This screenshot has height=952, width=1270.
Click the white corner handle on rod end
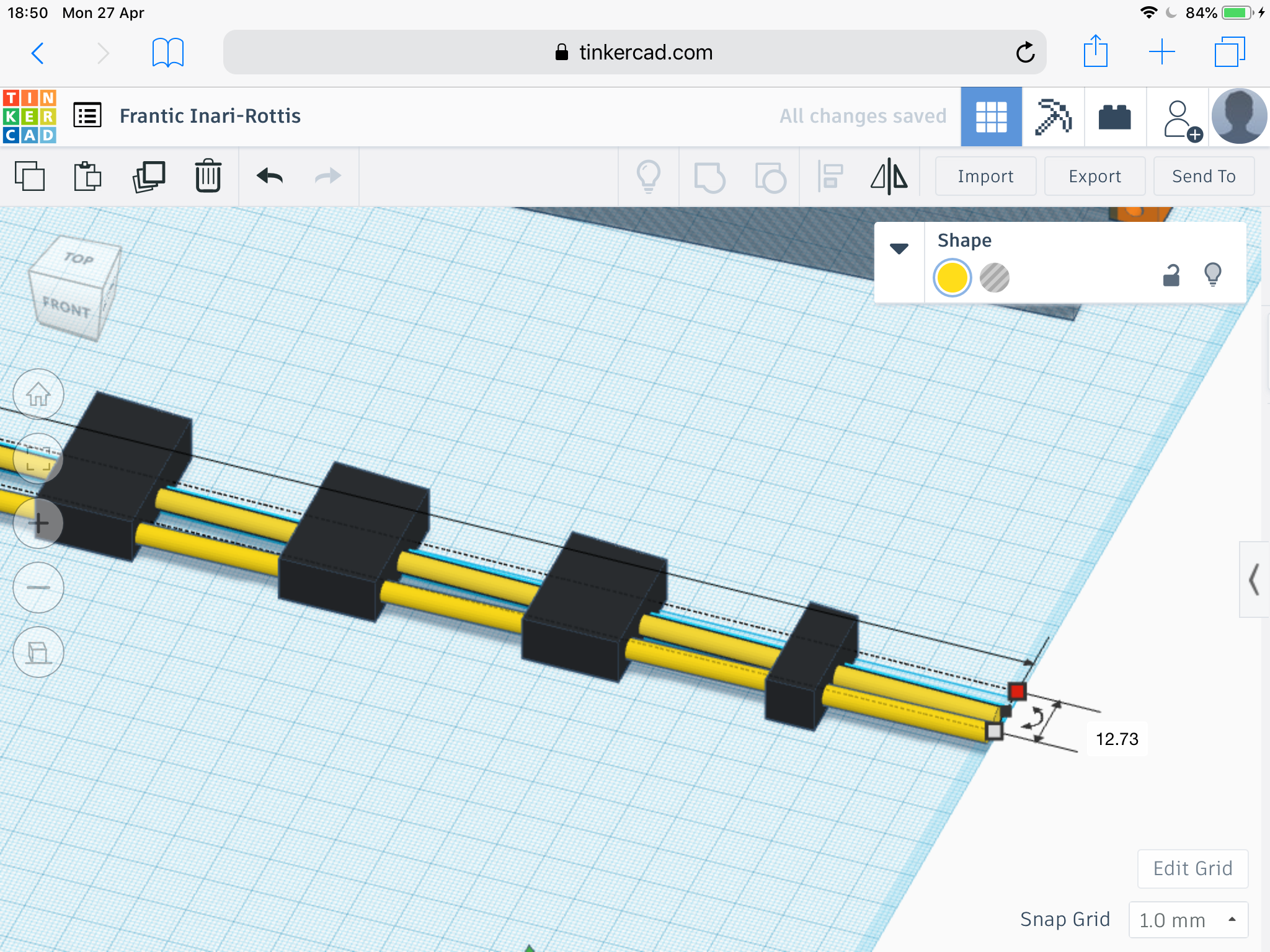(x=994, y=731)
